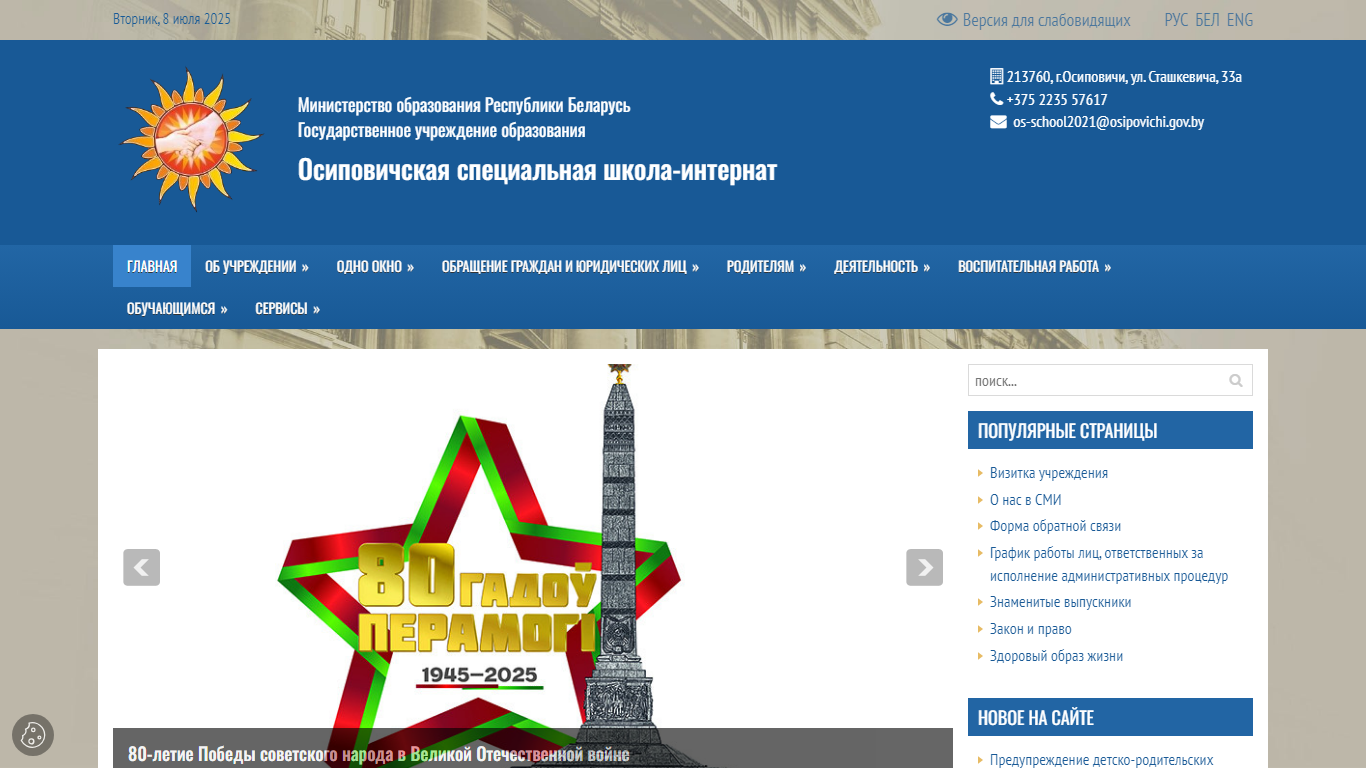Open О нас в СМИ link
1366x768 pixels.
[x=1025, y=500]
